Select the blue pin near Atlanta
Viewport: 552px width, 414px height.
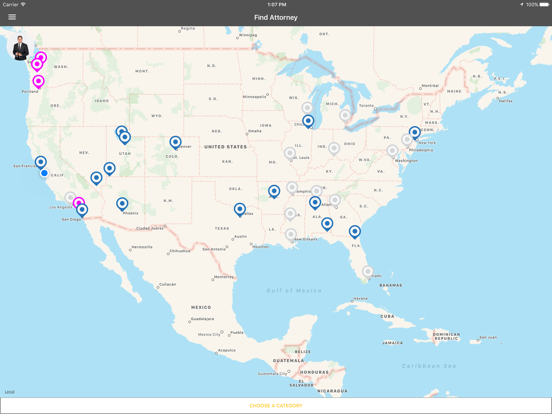(x=315, y=203)
